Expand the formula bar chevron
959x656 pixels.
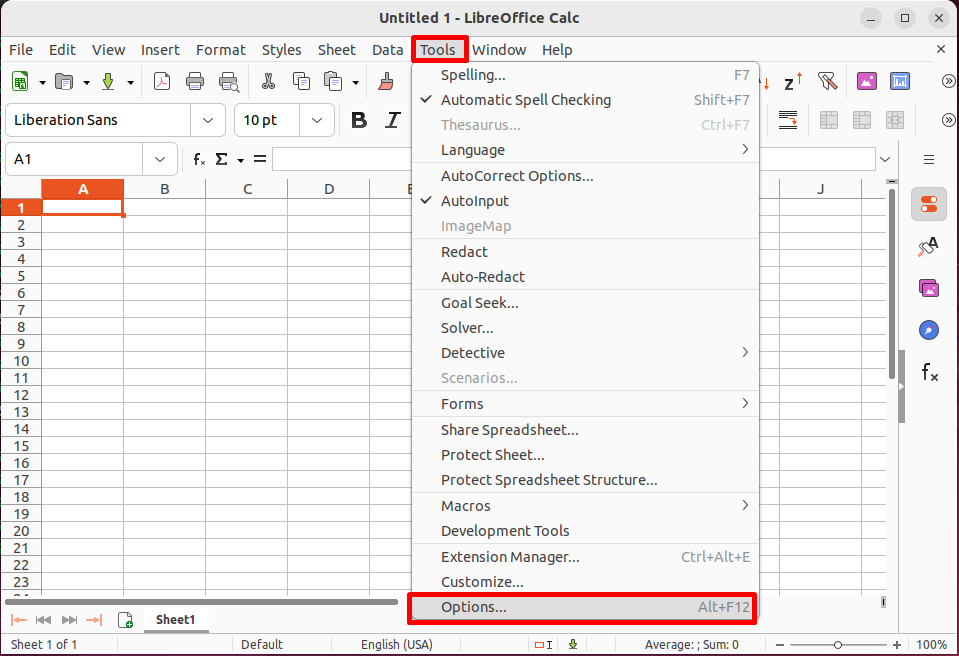click(x=885, y=160)
